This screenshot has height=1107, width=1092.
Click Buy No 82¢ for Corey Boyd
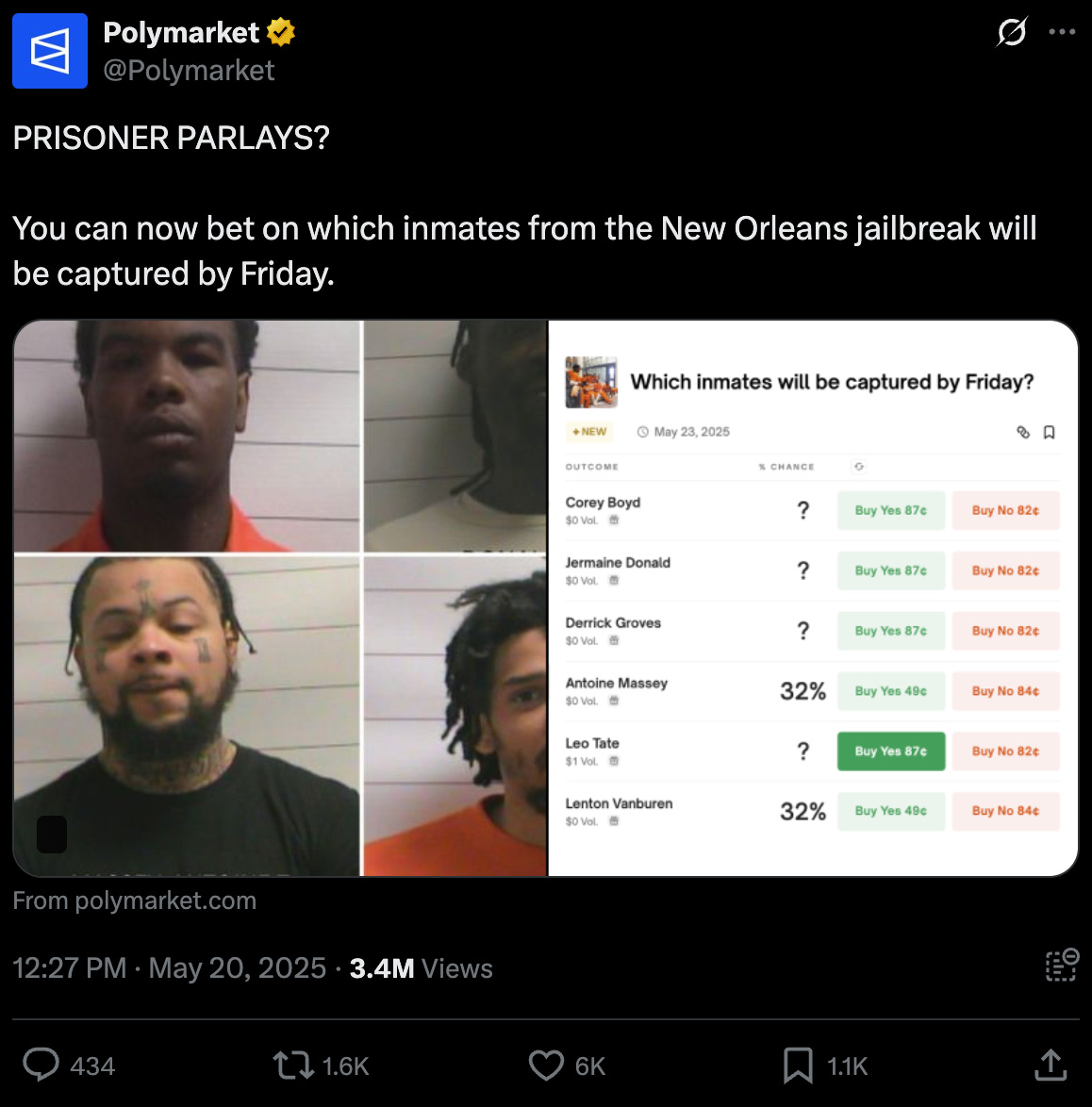[x=1005, y=510]
